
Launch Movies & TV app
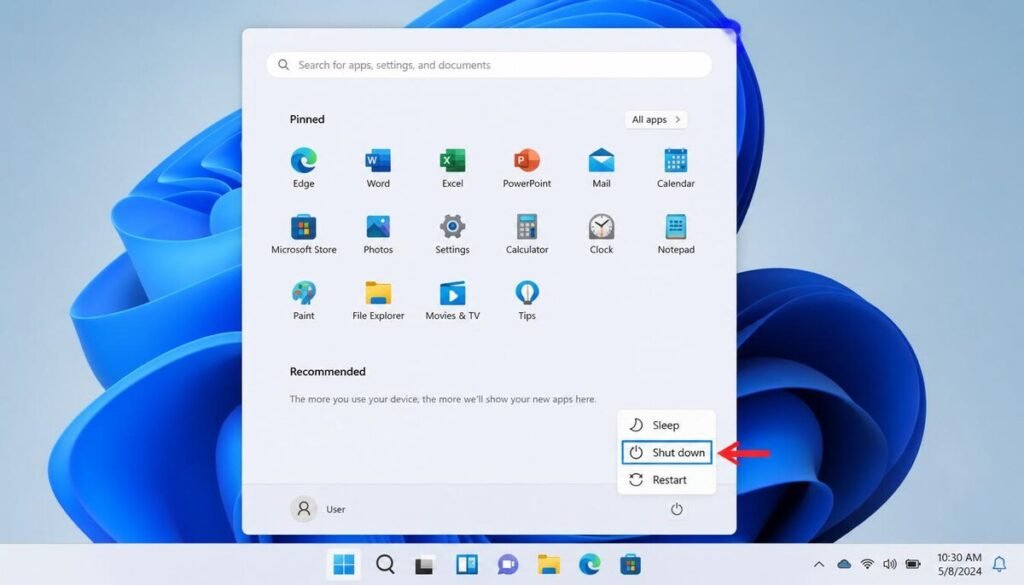pos(452,300)
